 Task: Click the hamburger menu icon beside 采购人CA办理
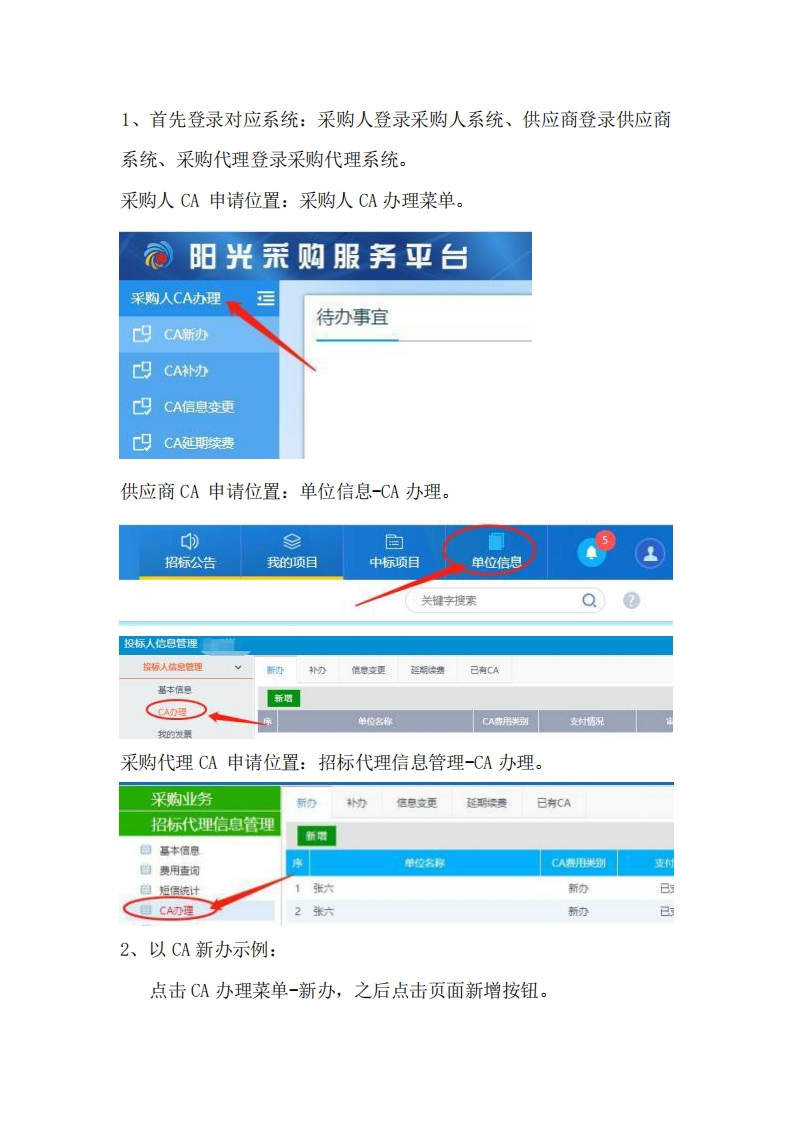(266, 298)
